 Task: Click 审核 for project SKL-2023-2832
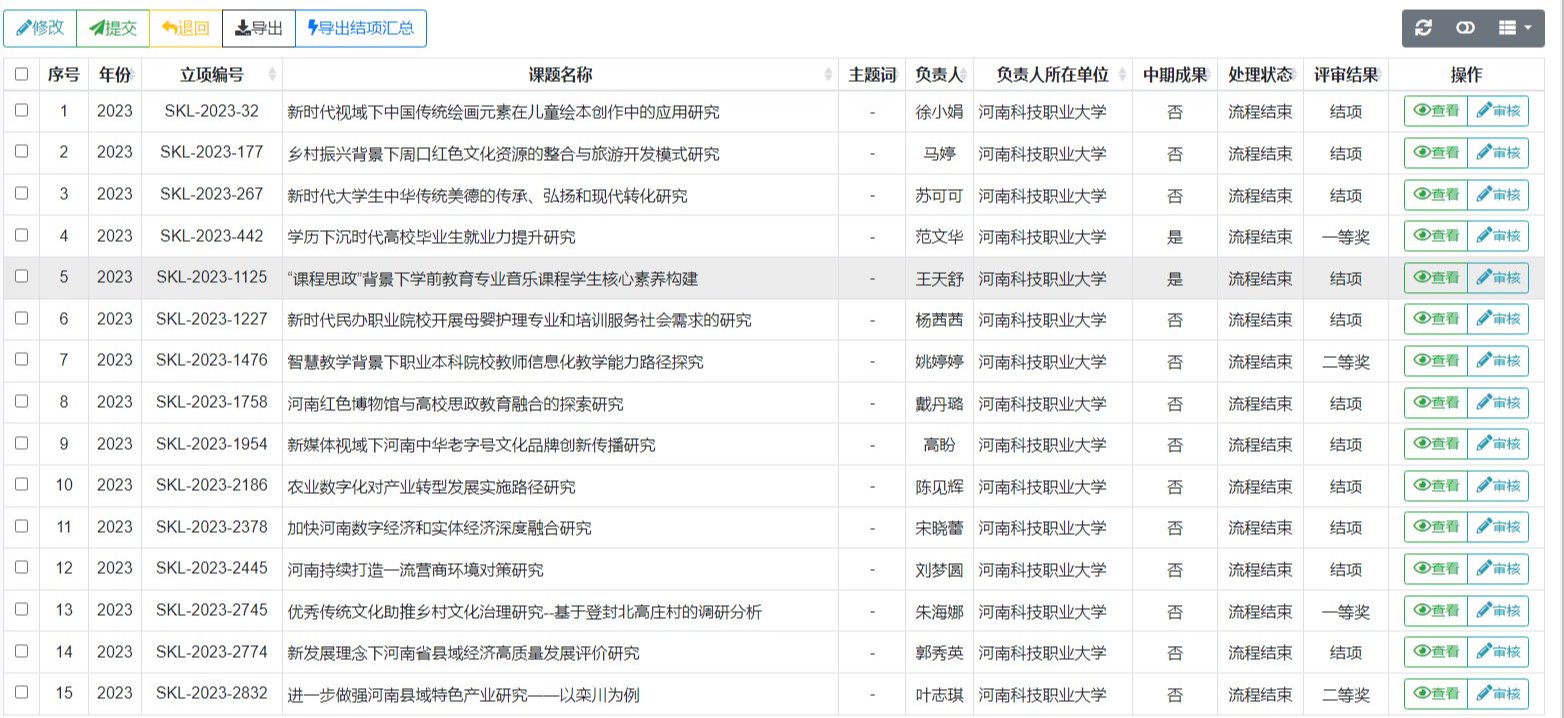click(1498, 694)
